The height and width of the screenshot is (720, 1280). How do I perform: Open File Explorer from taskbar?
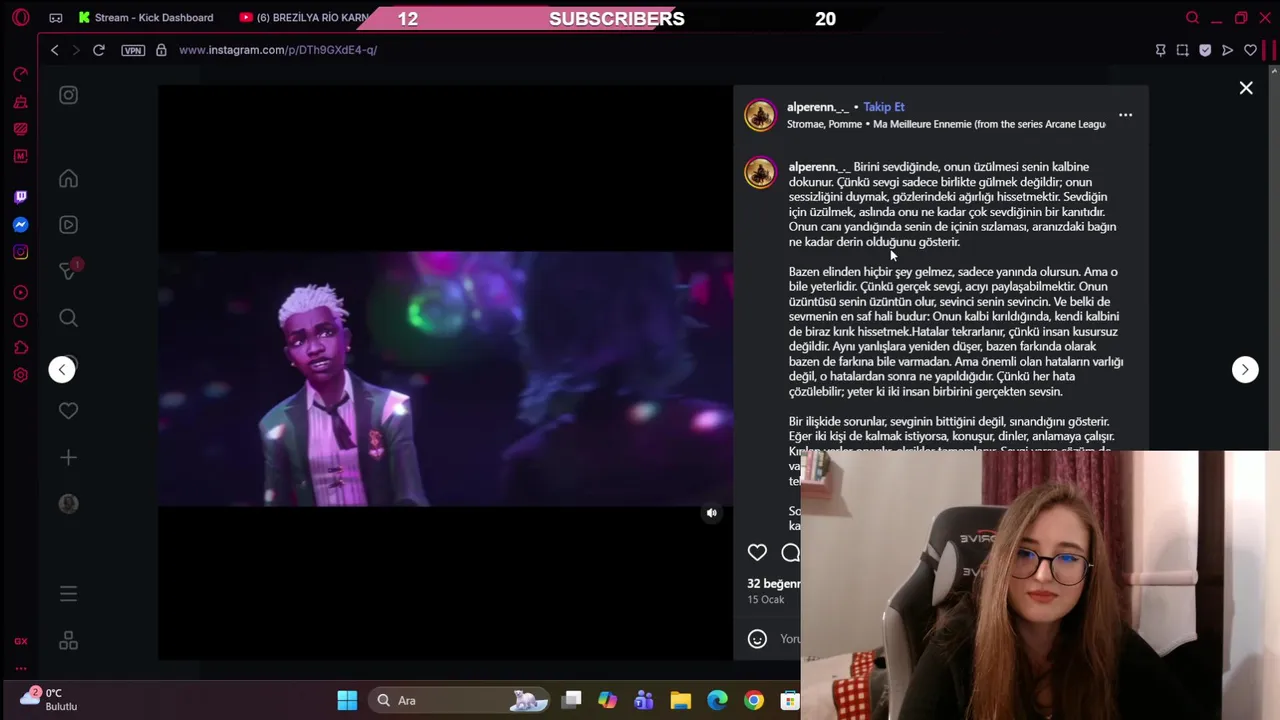pyautogui.click(x=680, y=700)
